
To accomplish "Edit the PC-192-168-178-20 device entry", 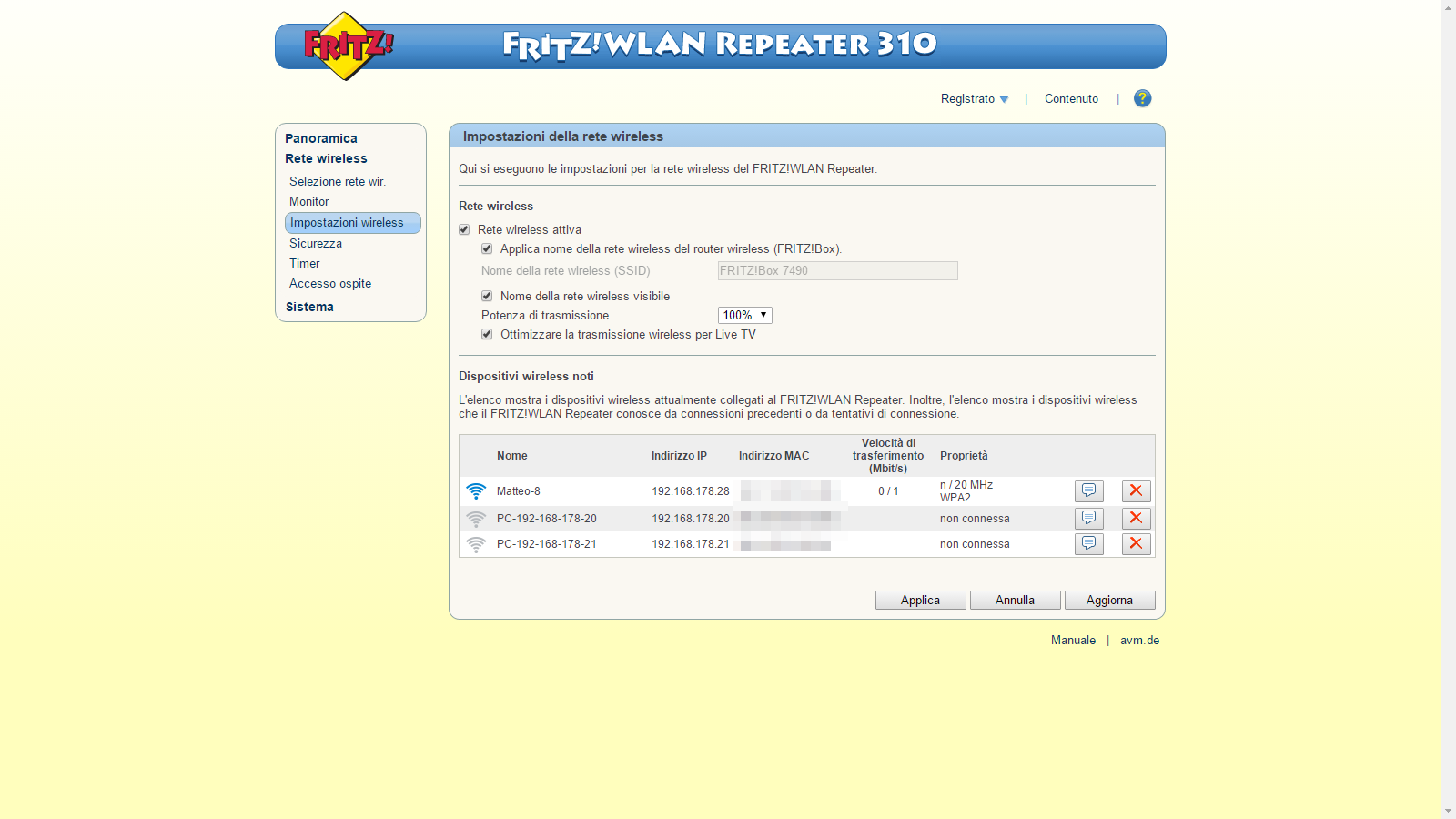I will [1088, 519].
